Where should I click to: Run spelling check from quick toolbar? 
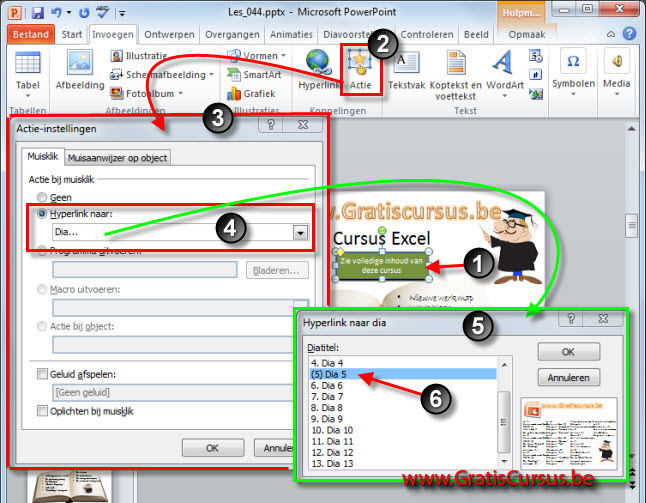tap(102, 12)
